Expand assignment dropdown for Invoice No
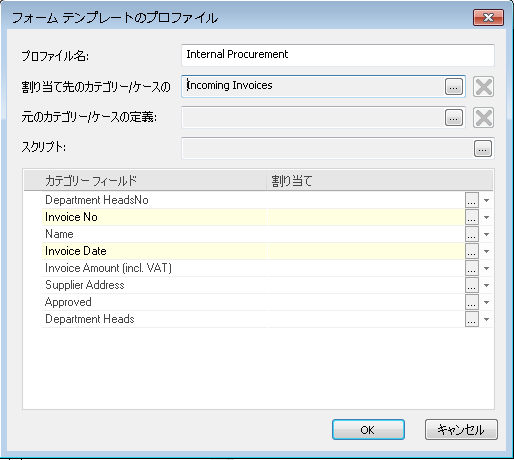514x460 pixels. (486, 217)
